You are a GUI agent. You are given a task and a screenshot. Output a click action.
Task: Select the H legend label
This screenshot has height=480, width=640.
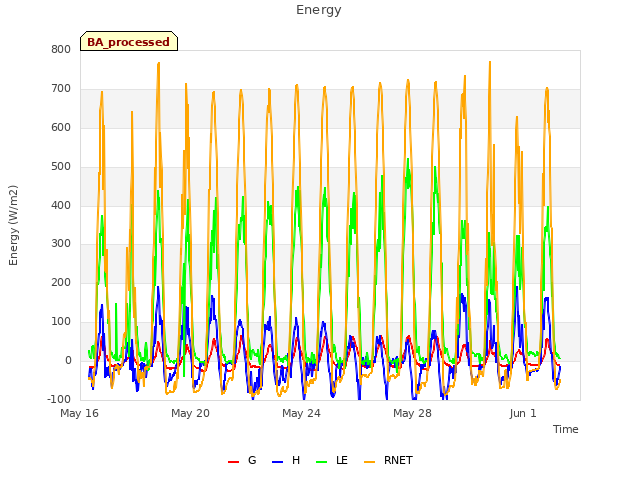(296, 460)
